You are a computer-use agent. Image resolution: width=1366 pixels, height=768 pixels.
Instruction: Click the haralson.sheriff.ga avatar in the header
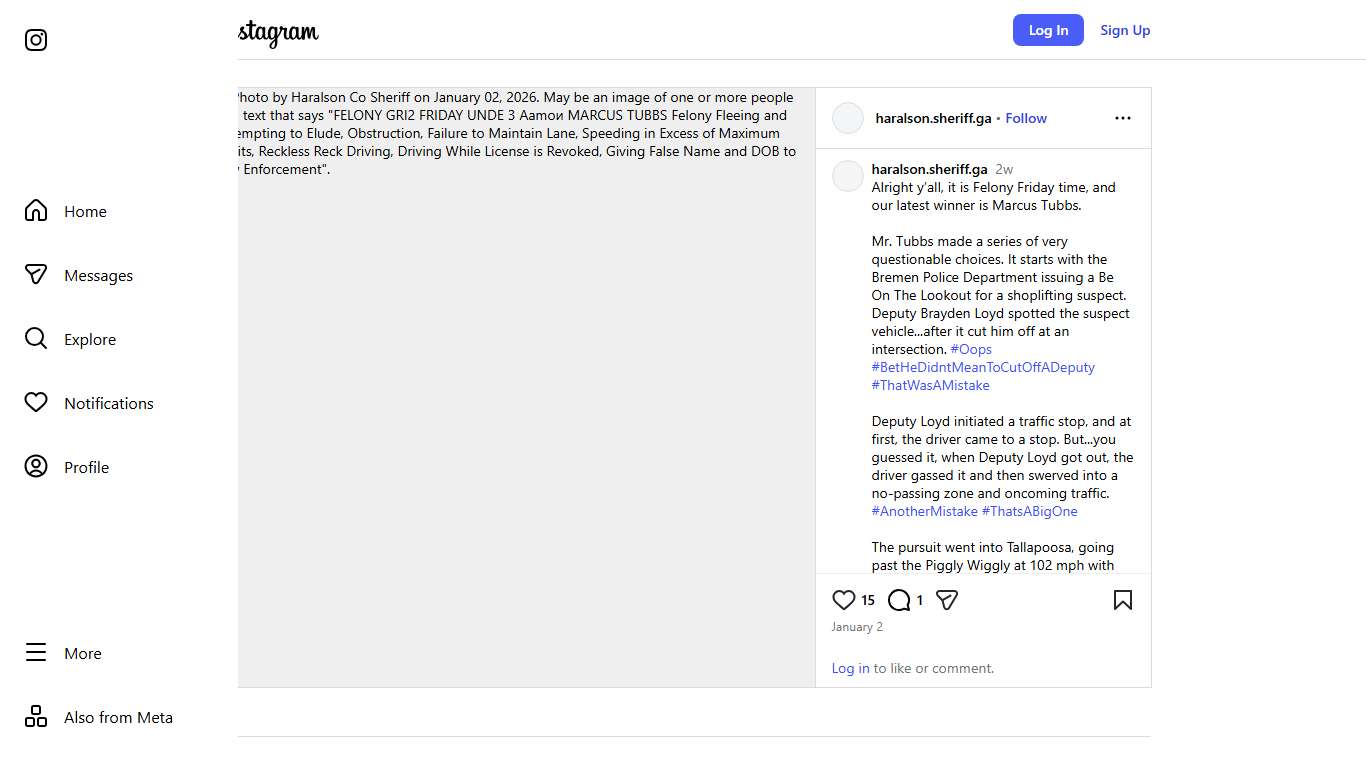(848, 118)
